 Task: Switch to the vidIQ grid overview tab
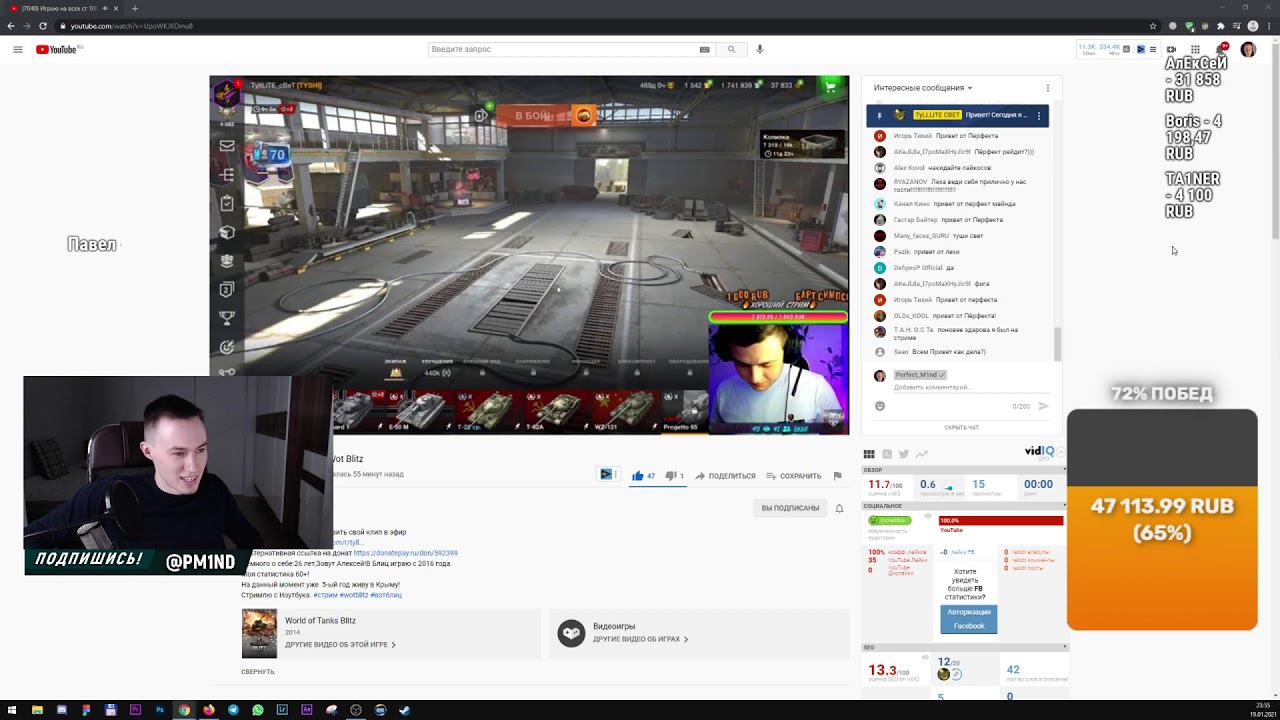tap(869, 454)
